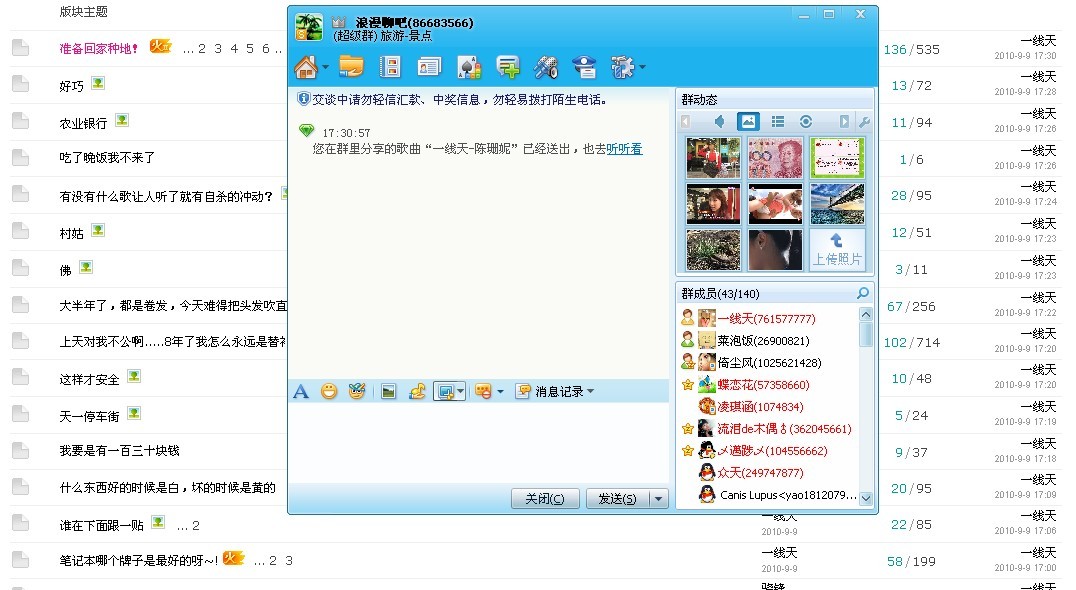
Task: Open the group shared files folder icon
Action: tap(352, 66)
